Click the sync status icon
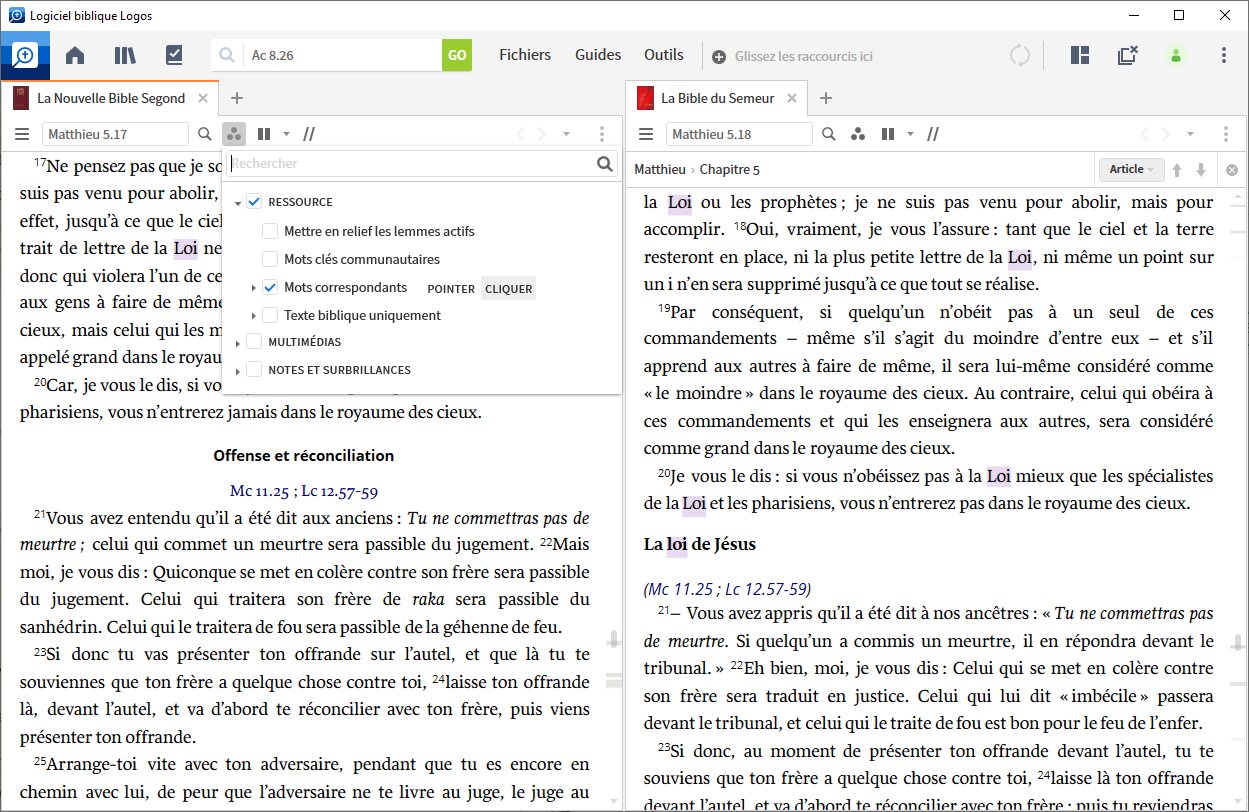The width and height of the screenshot is (1249, 812). (1020, 56)
